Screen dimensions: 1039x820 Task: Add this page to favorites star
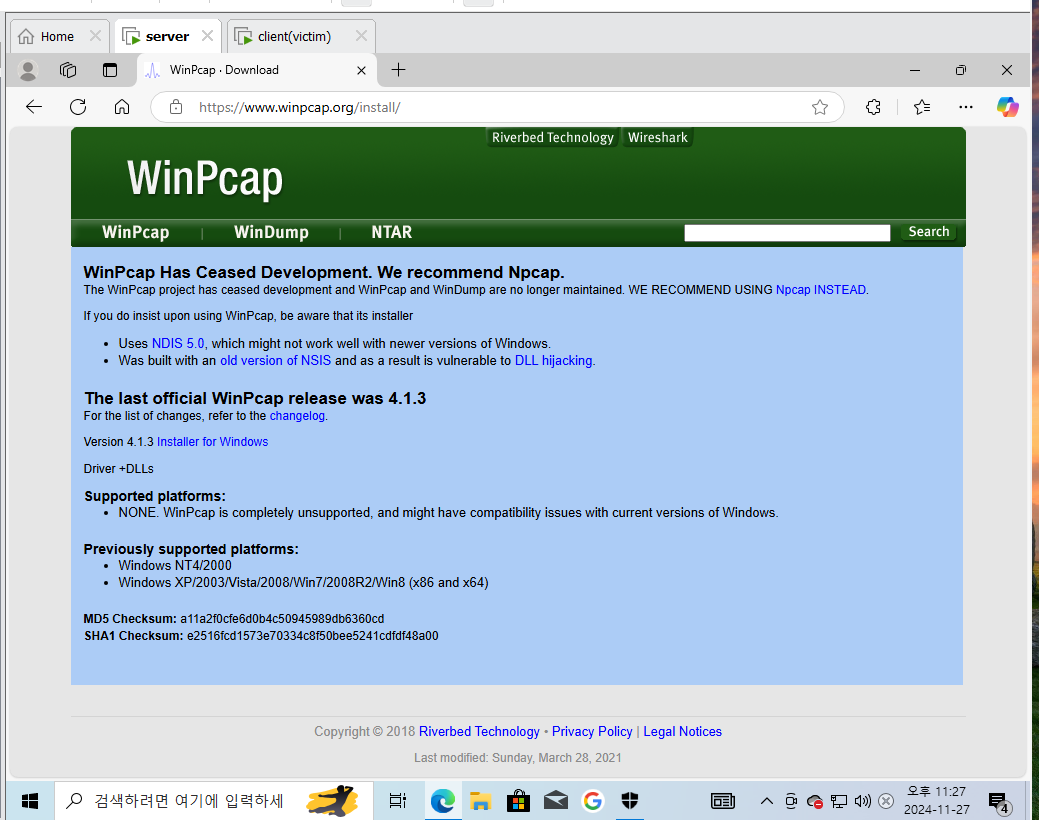820,107
